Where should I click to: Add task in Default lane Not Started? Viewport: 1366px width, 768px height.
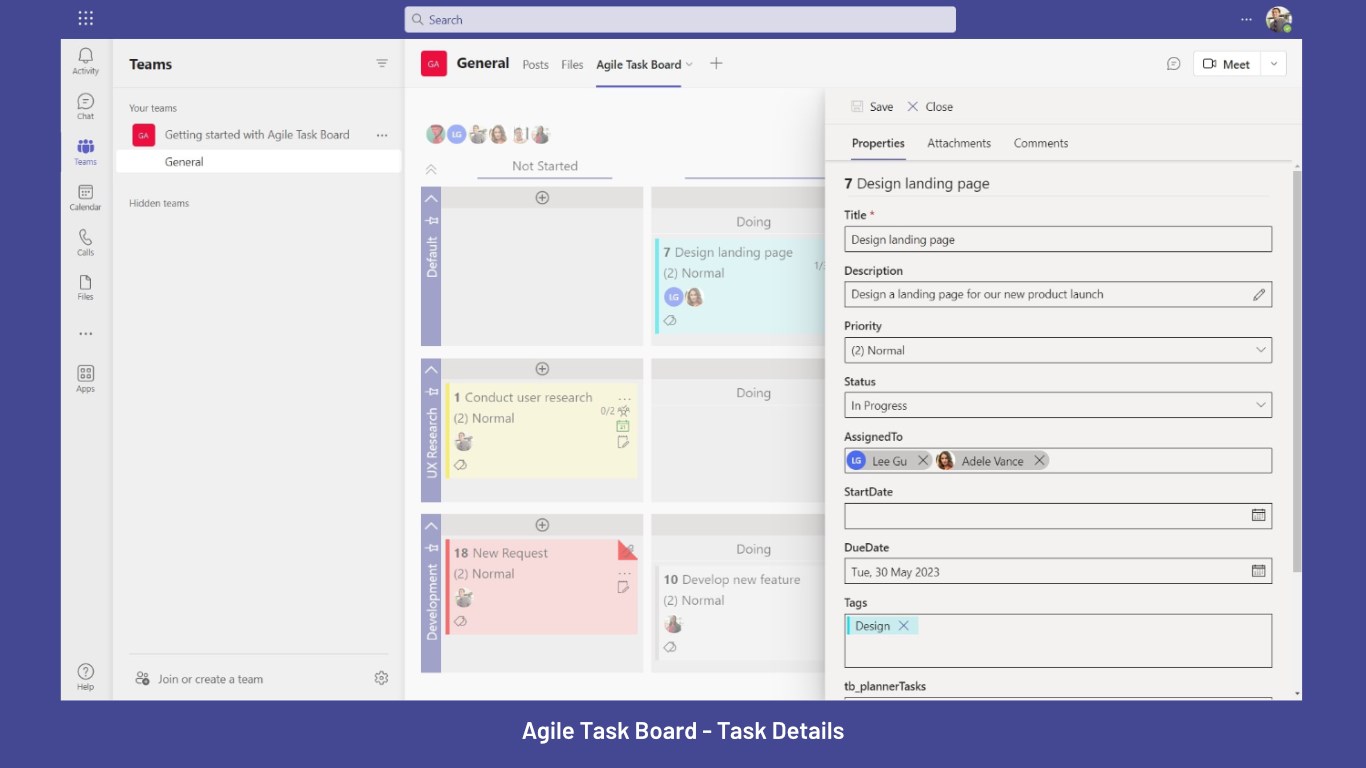(x=542, y=198)
